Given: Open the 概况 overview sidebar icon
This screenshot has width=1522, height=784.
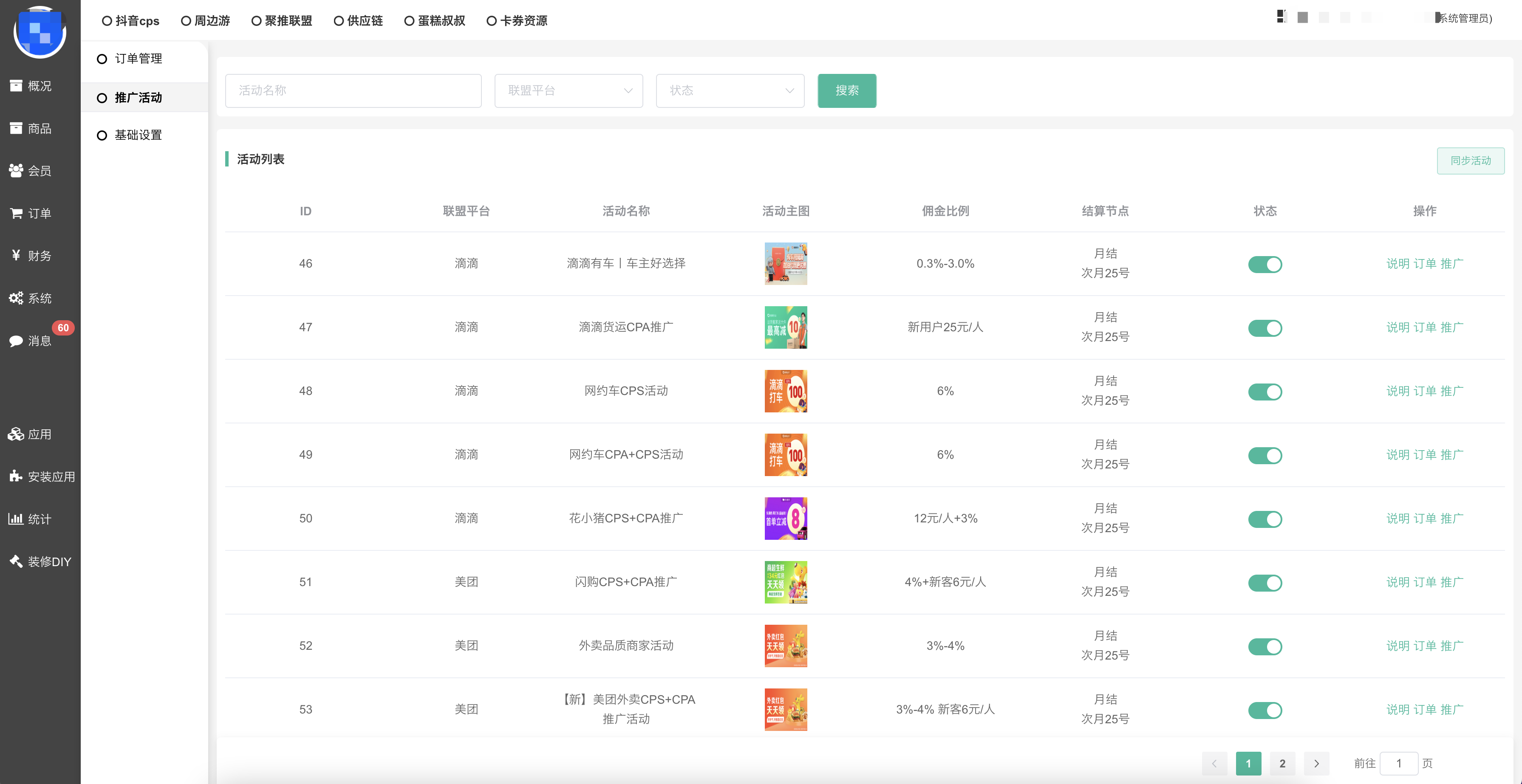Looking at the screenshot, I should pos(17,86).
